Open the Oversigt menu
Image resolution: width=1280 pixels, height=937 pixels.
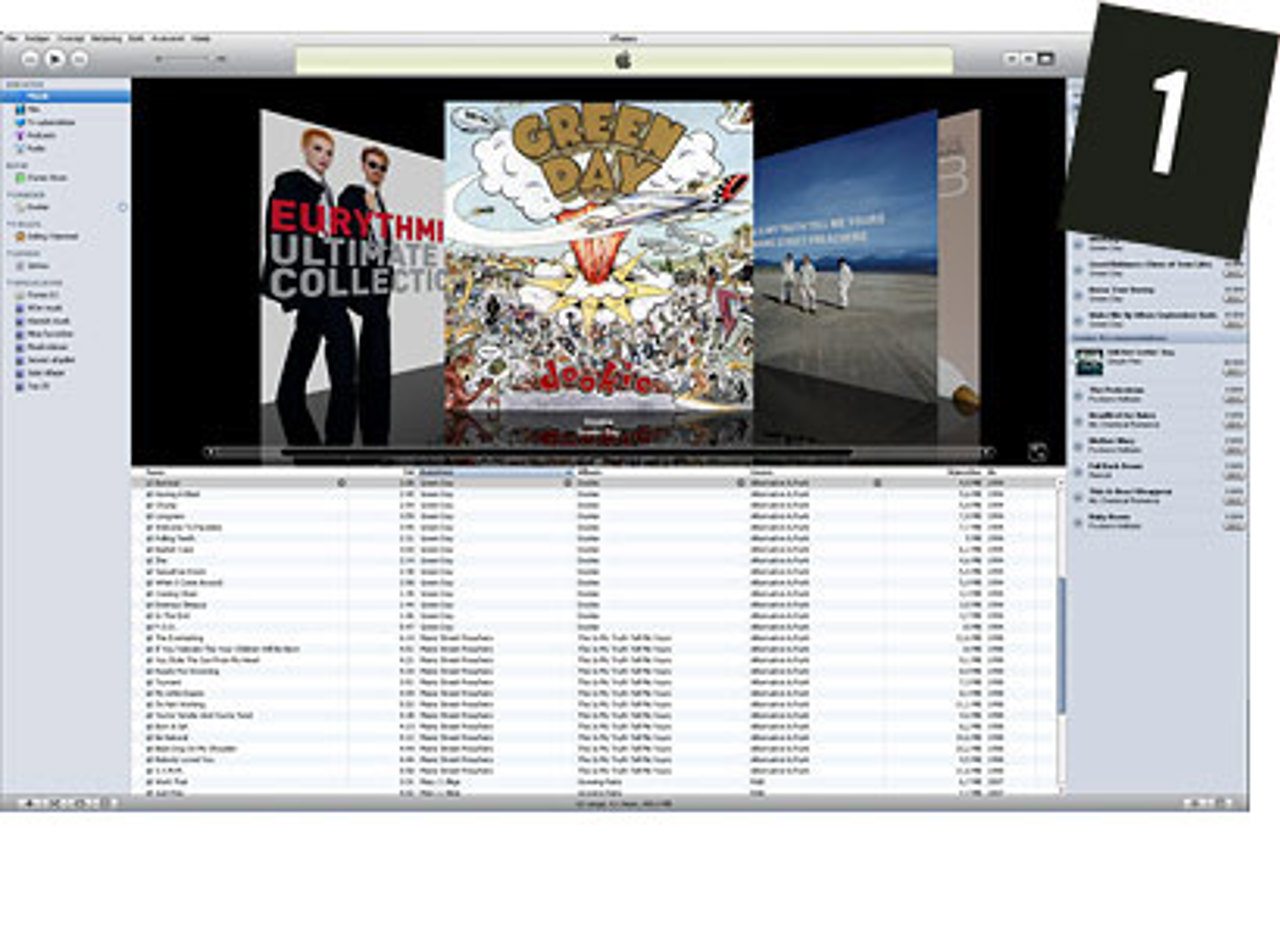click(70, 38)
